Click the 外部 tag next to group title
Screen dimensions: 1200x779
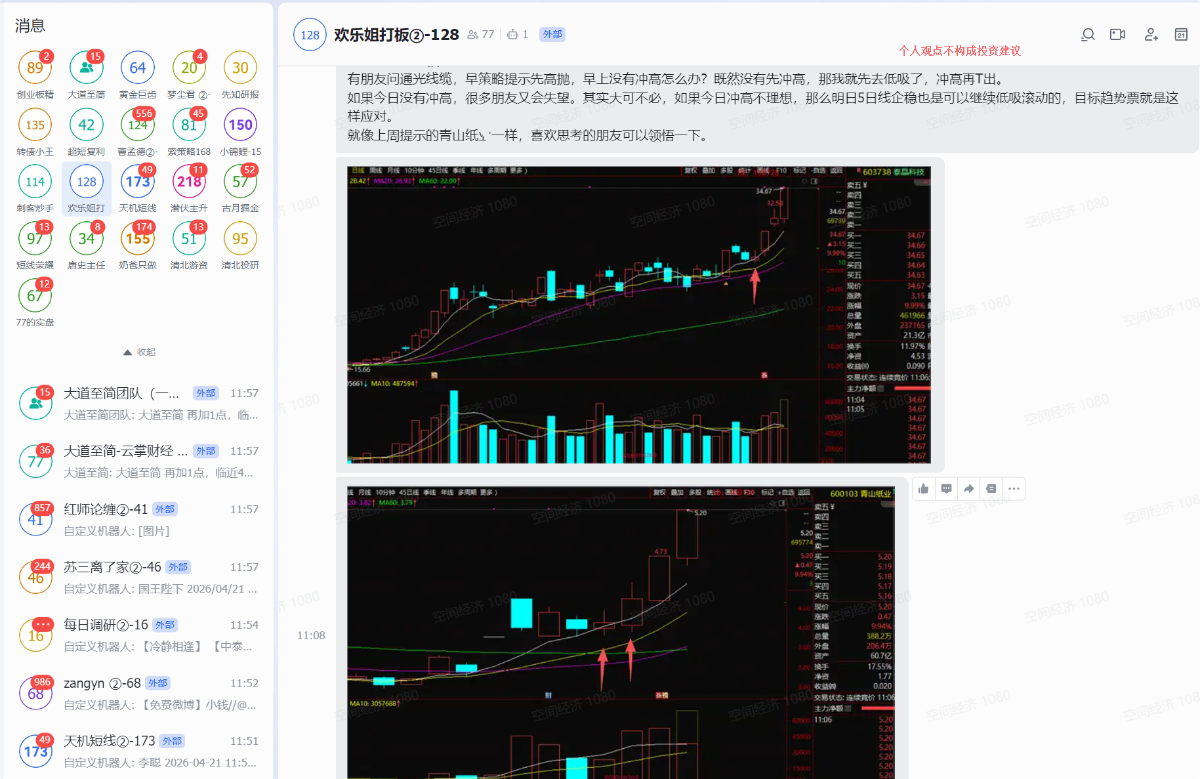tap(552, 35)
